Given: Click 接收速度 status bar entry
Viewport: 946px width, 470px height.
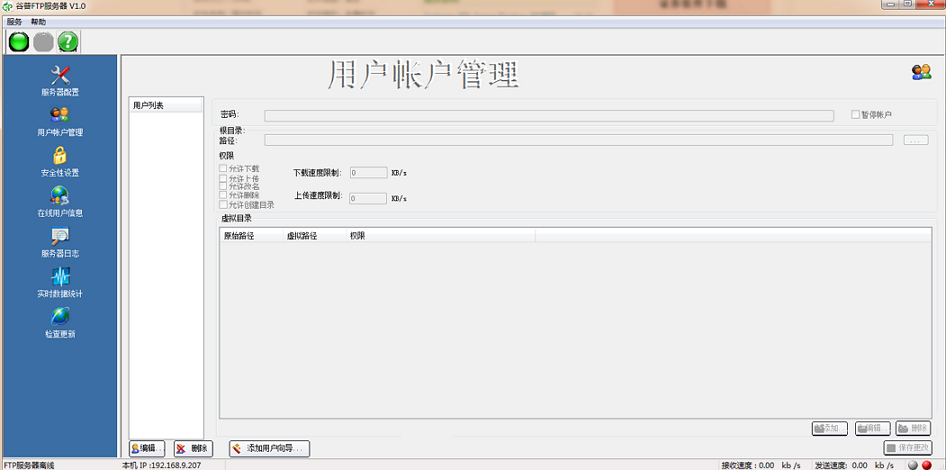Looking at the screenshot, I should [x=761, y=465].
